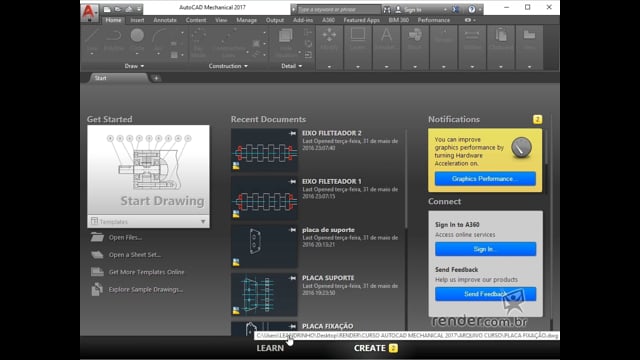This screenshot has height=360, width=640.
Task: Click the Send Feedback button
Action: click(485, 294)
